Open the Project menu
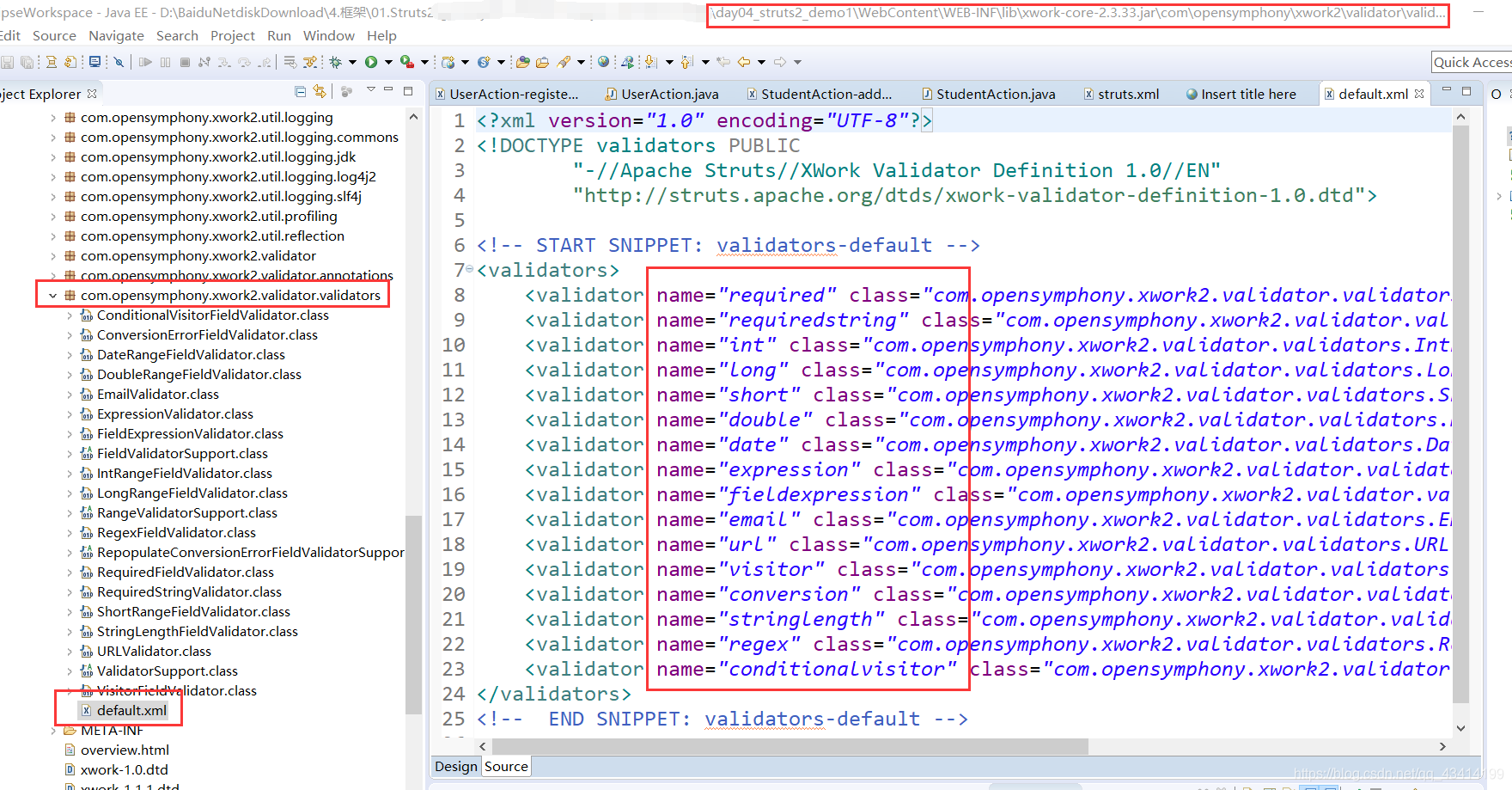The height and width of the screenshot is (790, 1512). (233, 35)
